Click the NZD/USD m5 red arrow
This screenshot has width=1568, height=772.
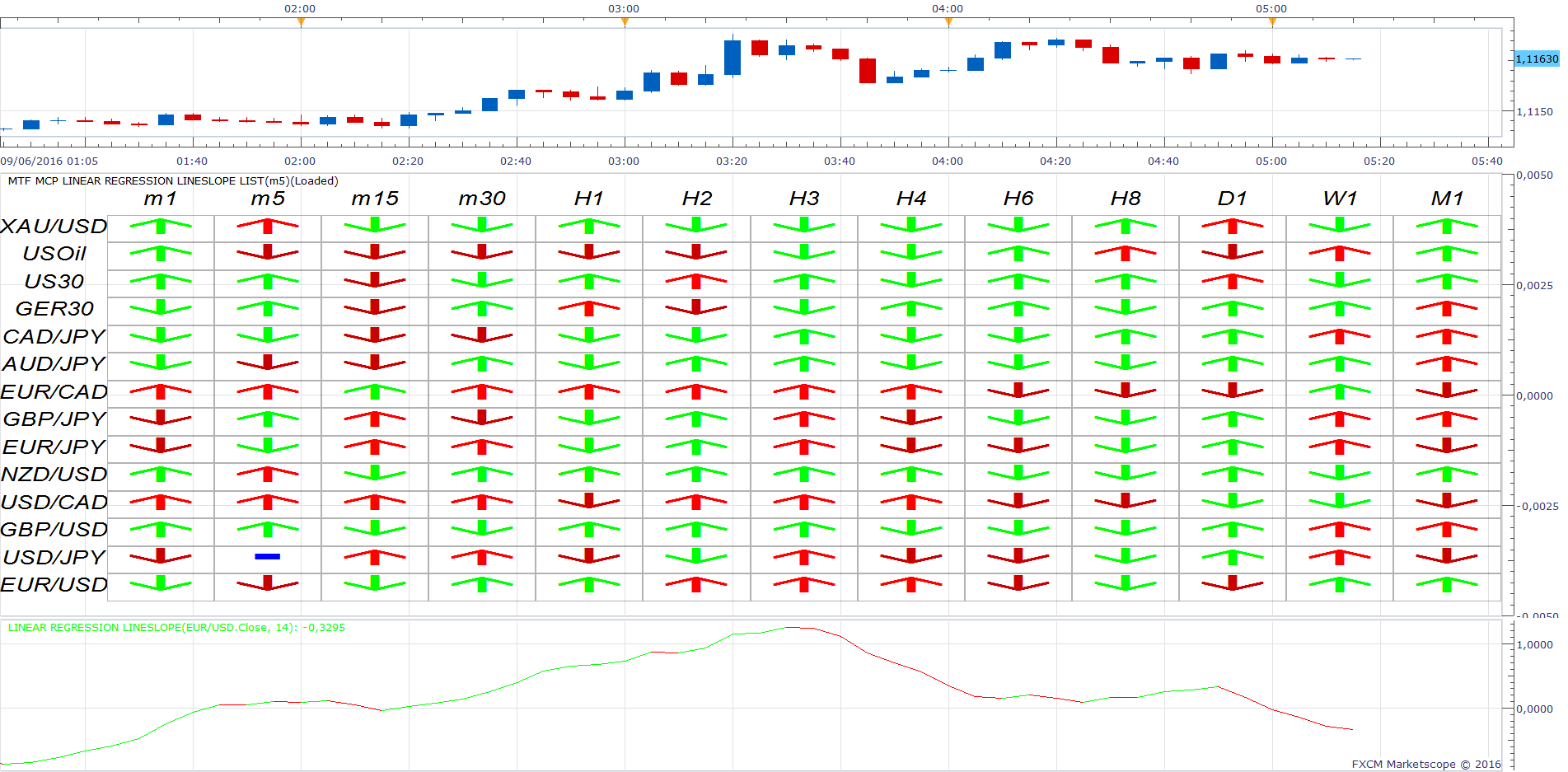[268, 474]
